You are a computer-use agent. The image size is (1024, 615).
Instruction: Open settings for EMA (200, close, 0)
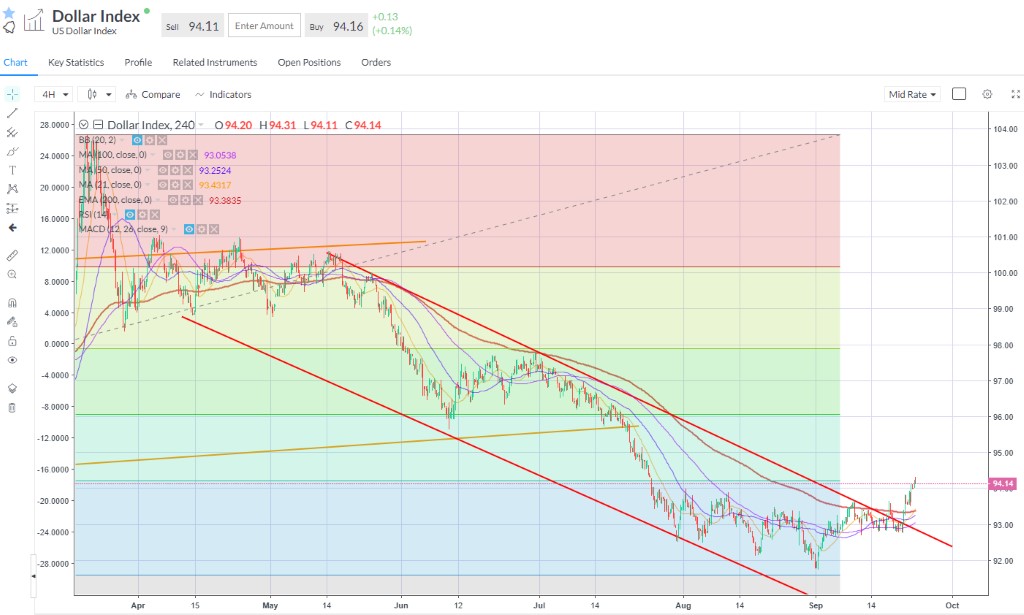[185, 200]
